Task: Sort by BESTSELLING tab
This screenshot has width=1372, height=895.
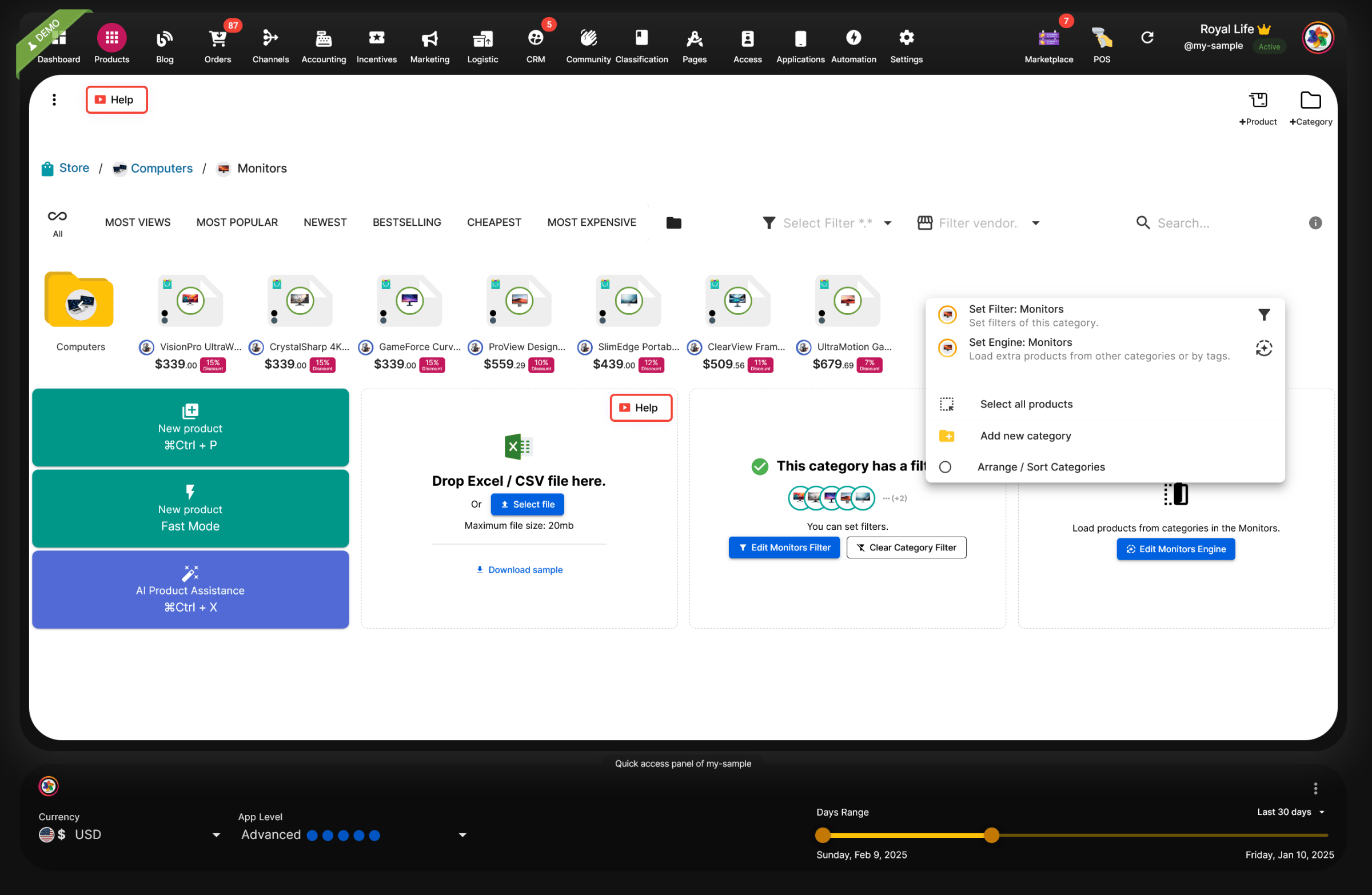Action: (406, 222)
